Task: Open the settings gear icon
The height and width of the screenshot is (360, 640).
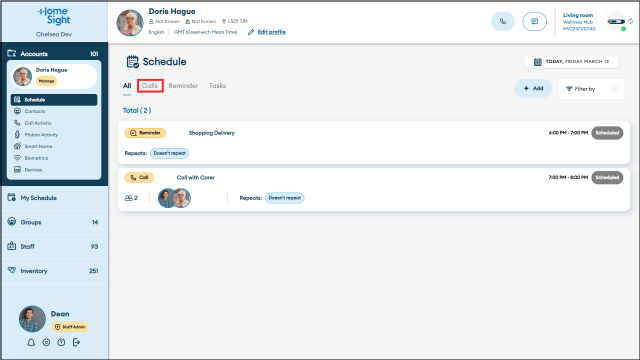Action: (x=46, y=342)
